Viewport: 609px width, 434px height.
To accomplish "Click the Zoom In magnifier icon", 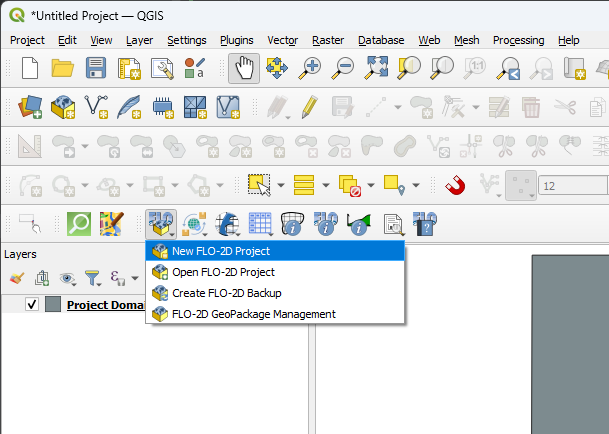I will pyautogui.click(x=311, y=68).
